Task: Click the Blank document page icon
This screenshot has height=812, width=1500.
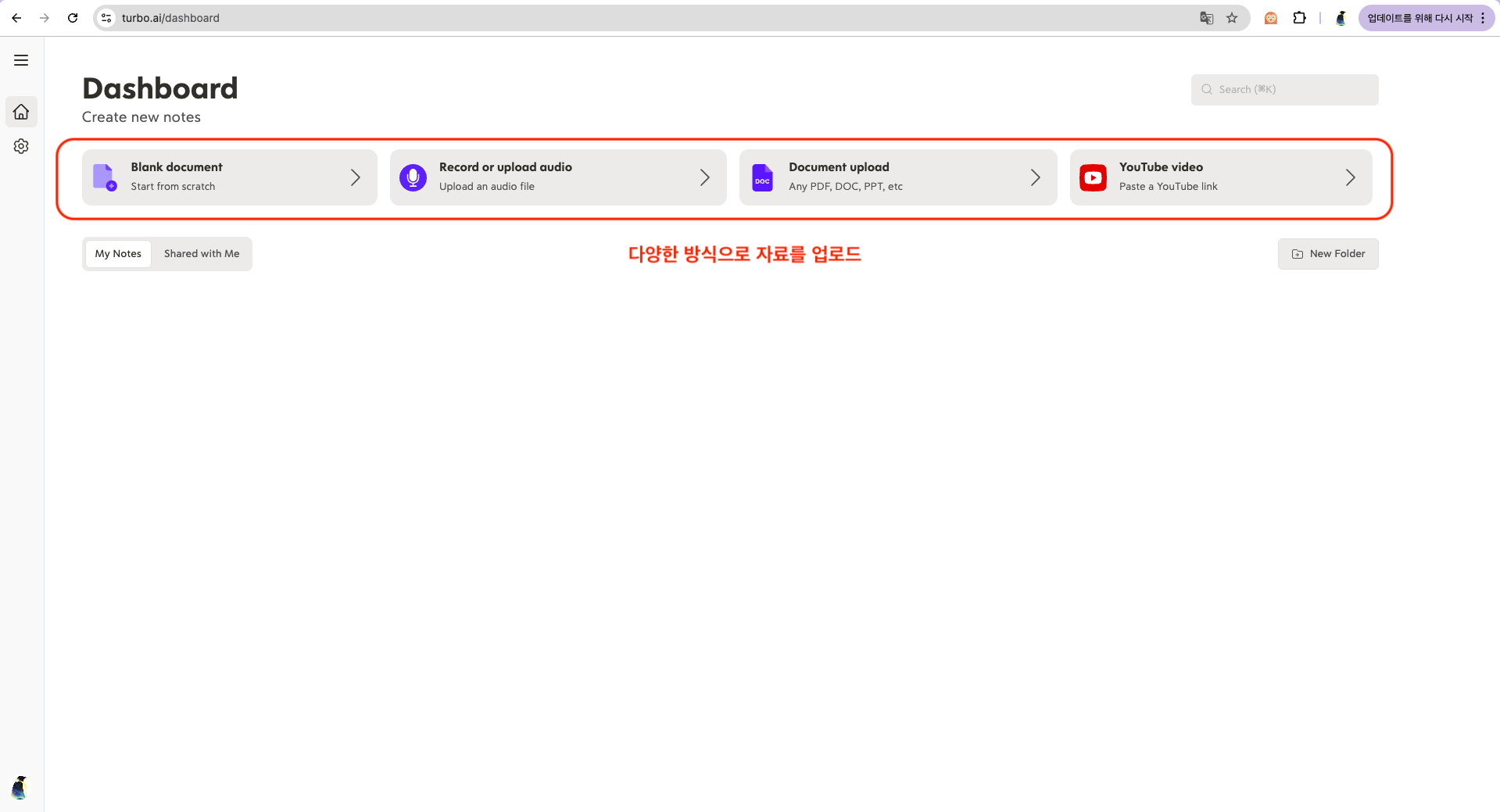Action: pyautogui.click(x=104, y=177)
